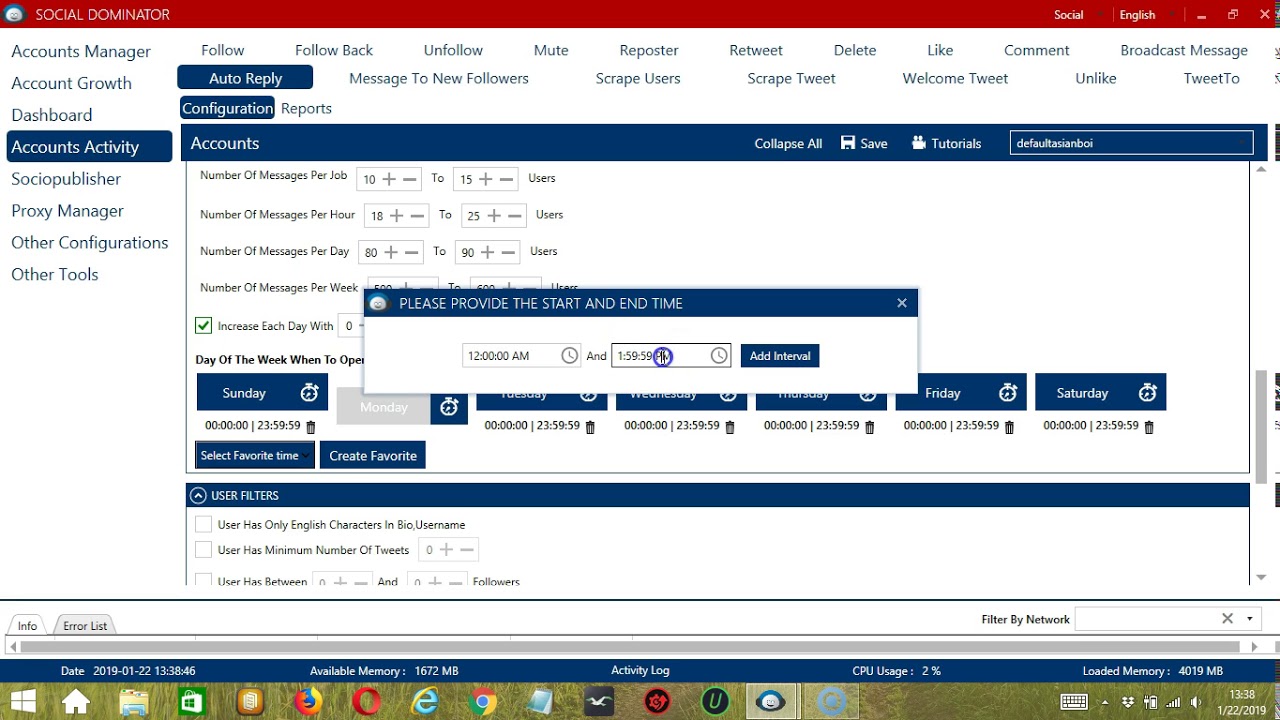Decrease Messages Per Day minimum

click(x=412, y=252)
